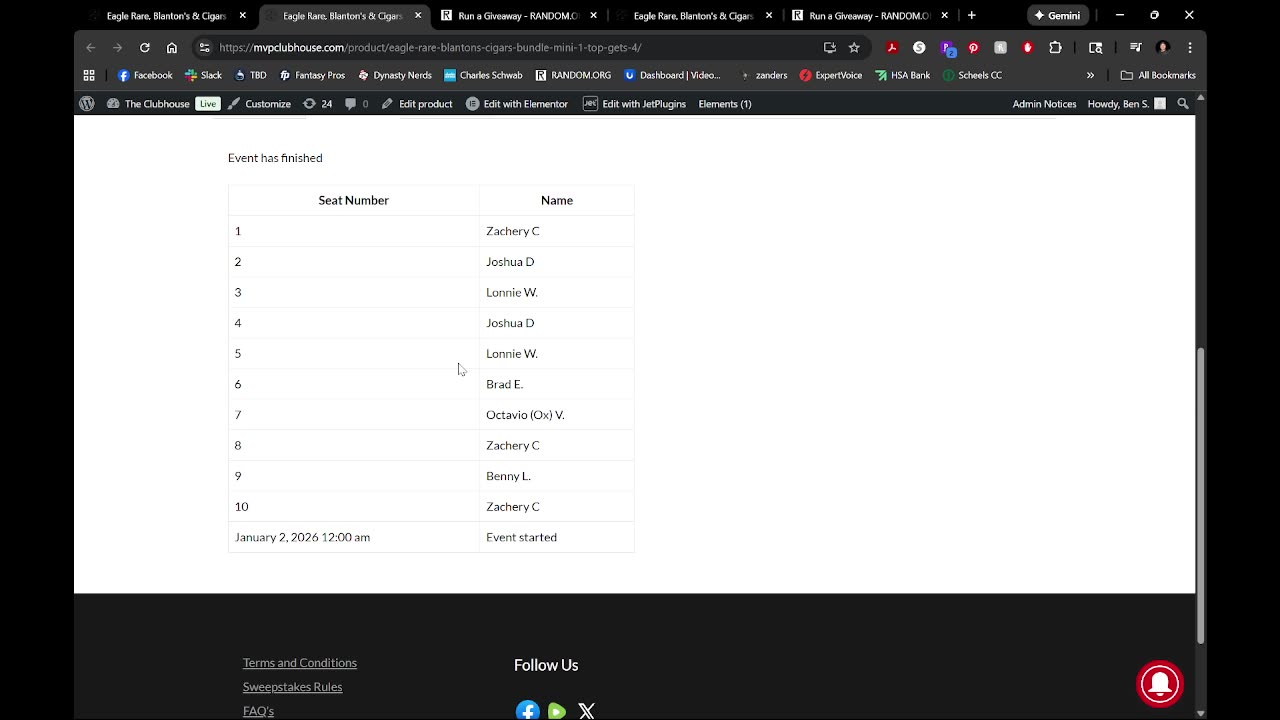This screenshot has height=720, width=1280.
Task: Install app icon in address bar
Action: click(x=829, y=47)
